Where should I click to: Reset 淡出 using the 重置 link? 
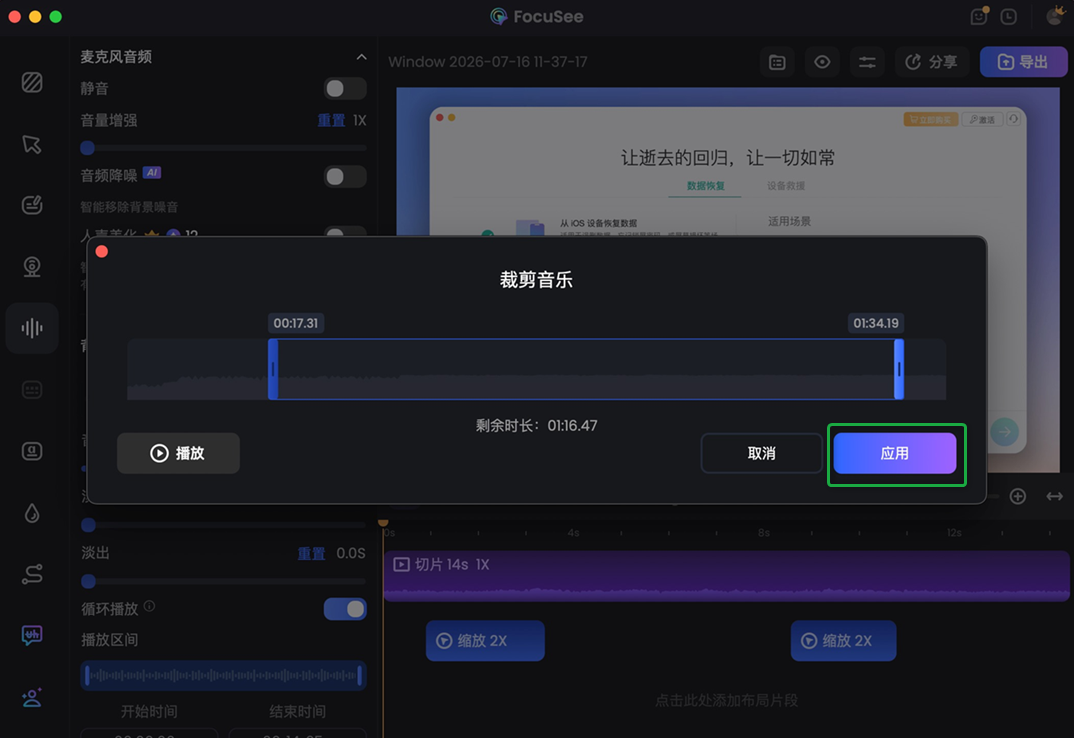(311, 553)
